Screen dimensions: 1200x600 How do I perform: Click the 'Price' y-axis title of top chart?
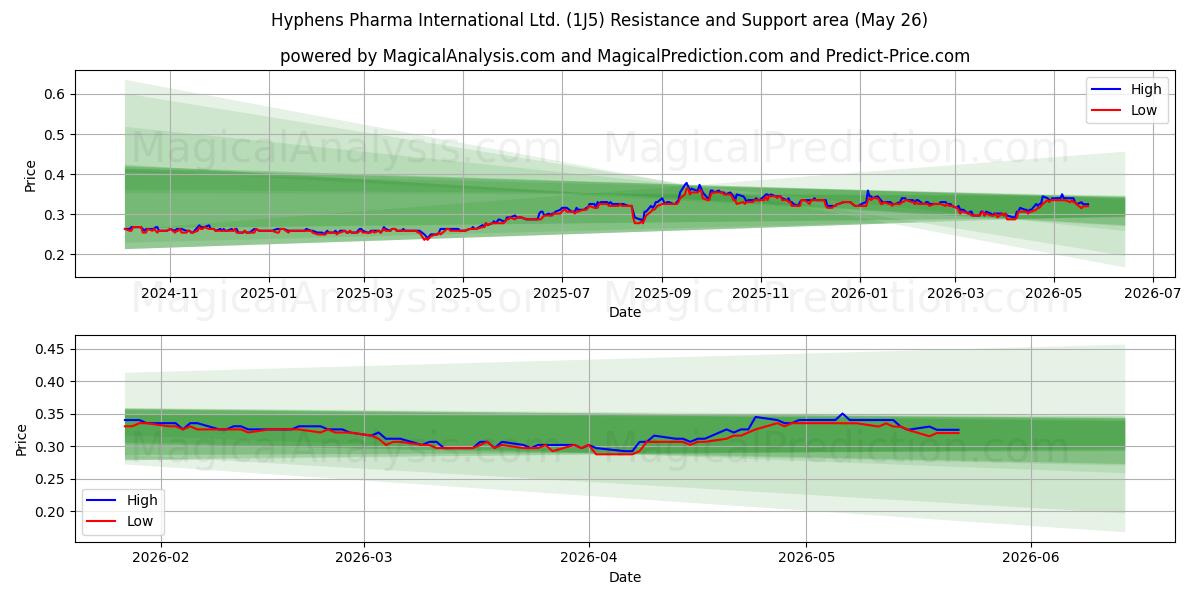pos(30,175)
